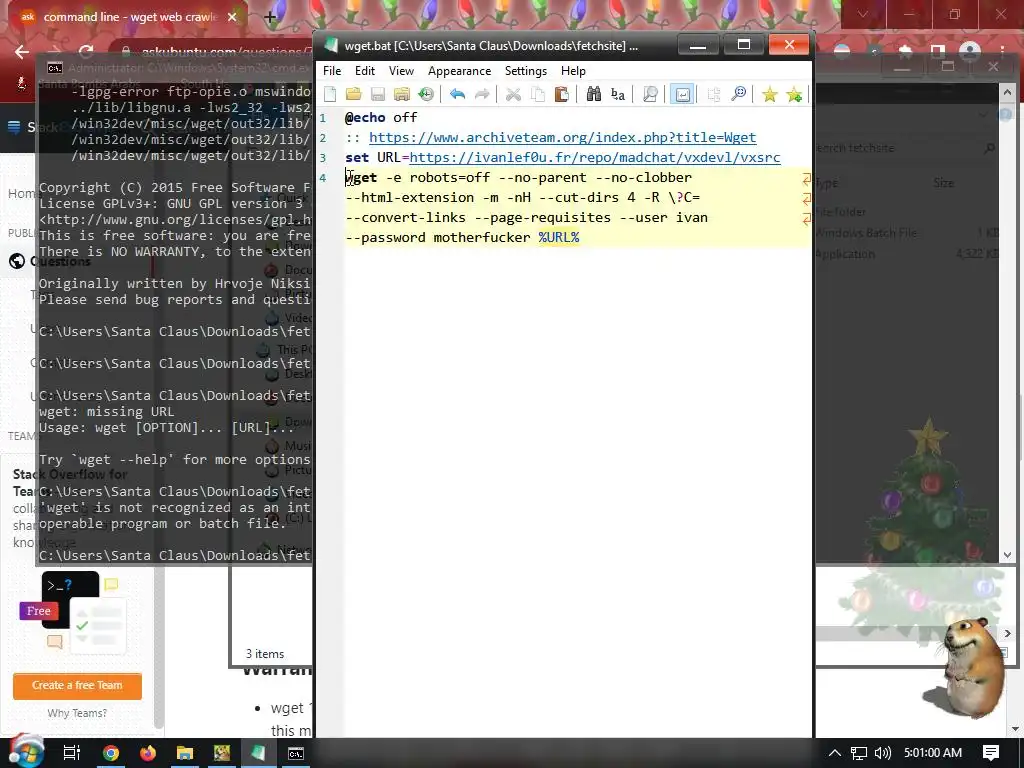Click the Chrome profile avatar icon
Image resolution: width=1024 pixels, height=768 pixels.
click(x=970, y=52)
